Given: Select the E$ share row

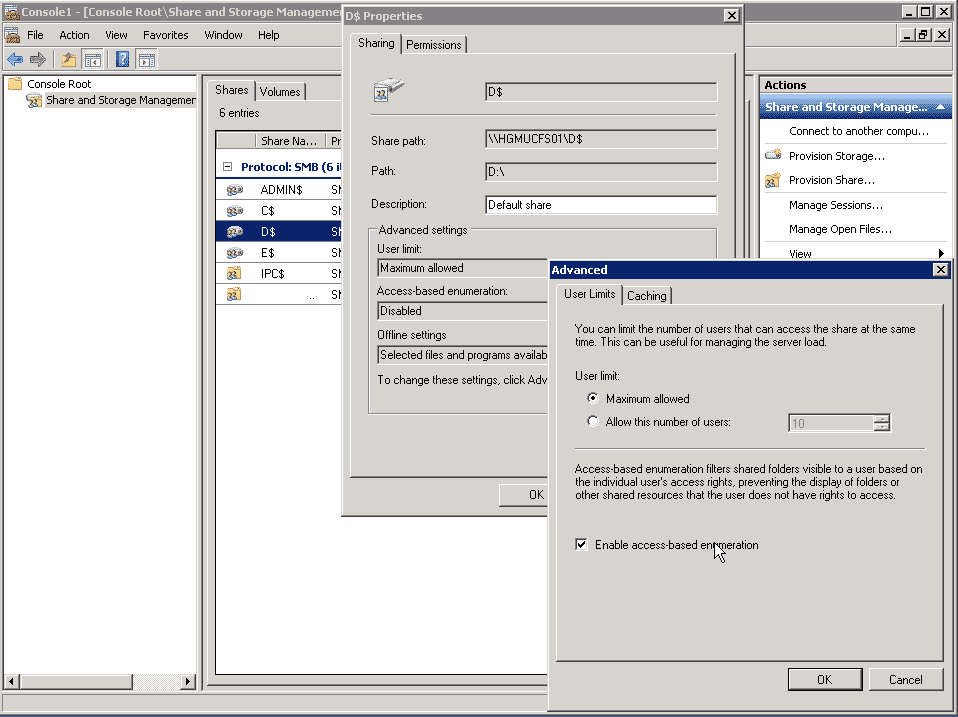Looking at the screenshot, I should (281, 252).
